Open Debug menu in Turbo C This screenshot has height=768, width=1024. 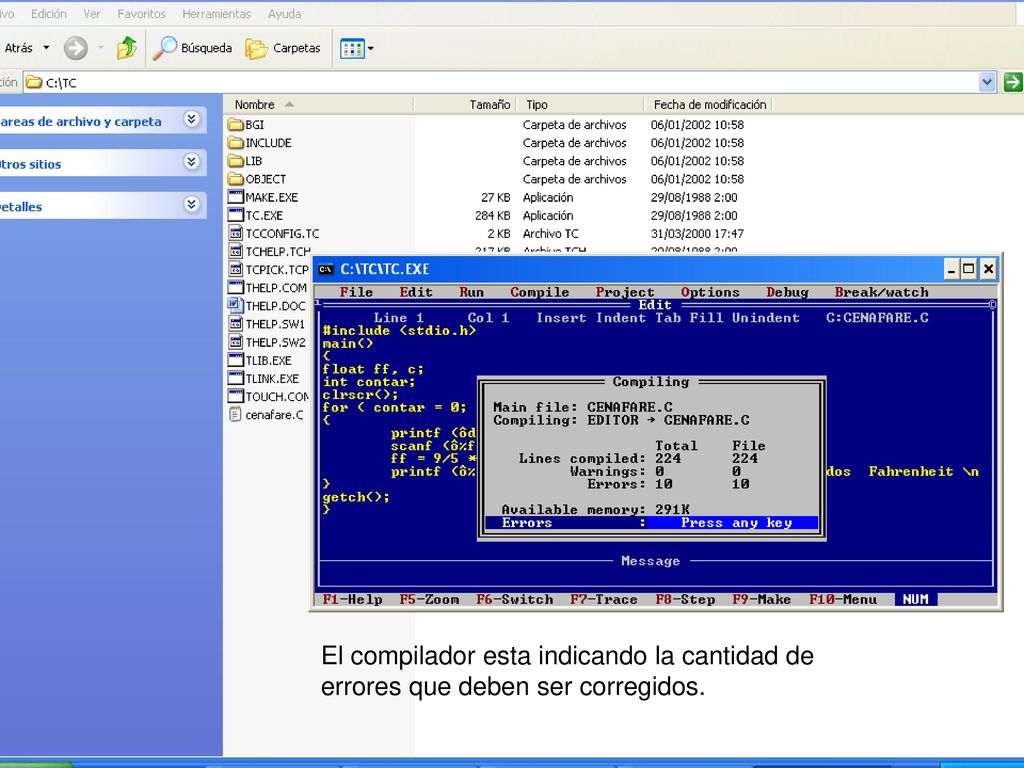787,293
